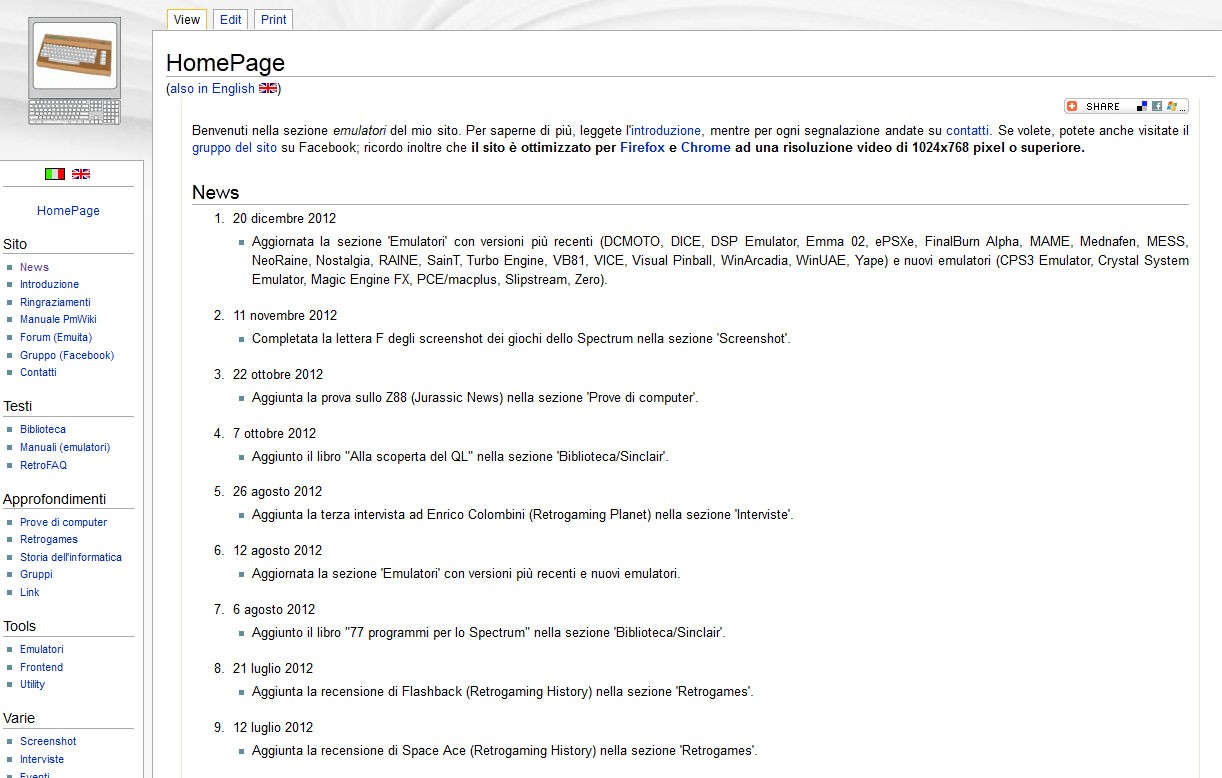Screen dimensions: 1222x778
Task: Open Contatti in the sidebar
Action: point(38,372)
